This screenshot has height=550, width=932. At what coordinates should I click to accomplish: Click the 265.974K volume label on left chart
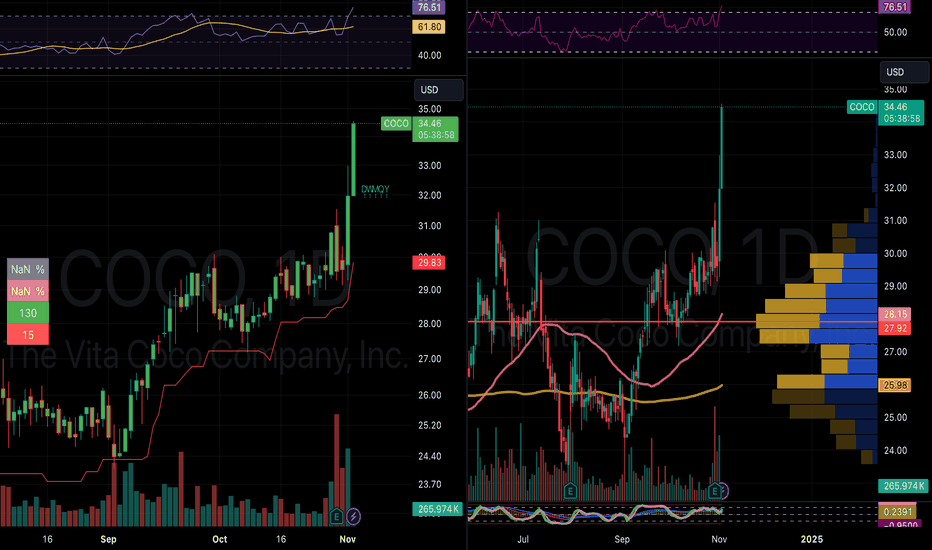(437, 509)
